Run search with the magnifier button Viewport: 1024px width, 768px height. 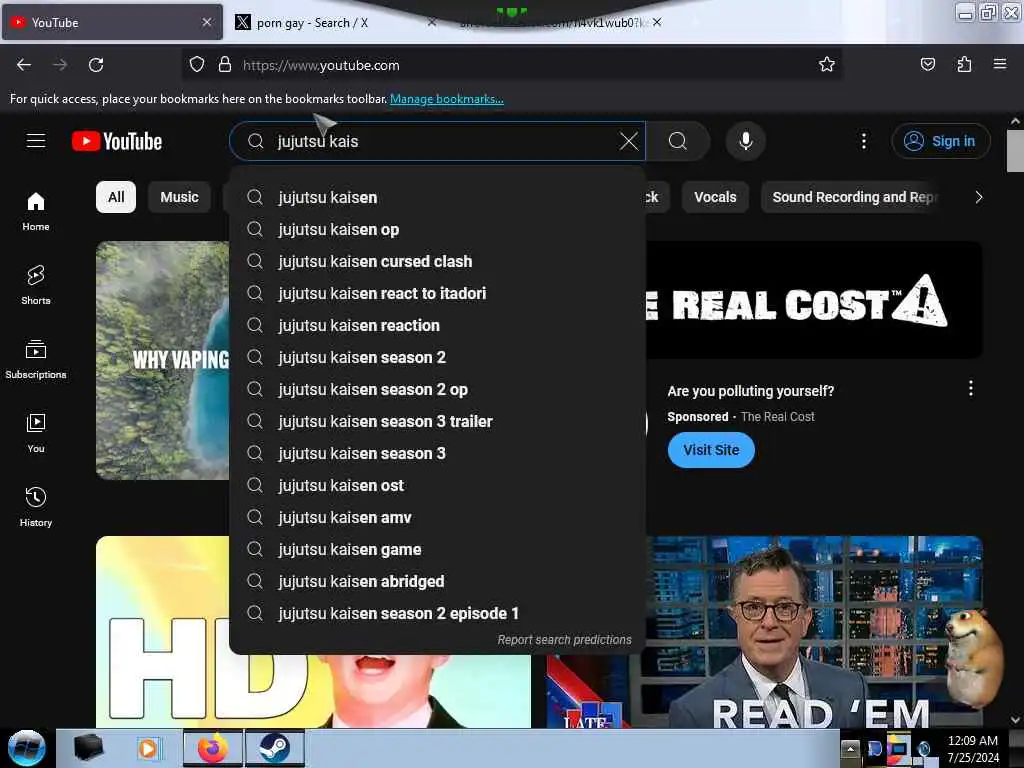point(678,141)
